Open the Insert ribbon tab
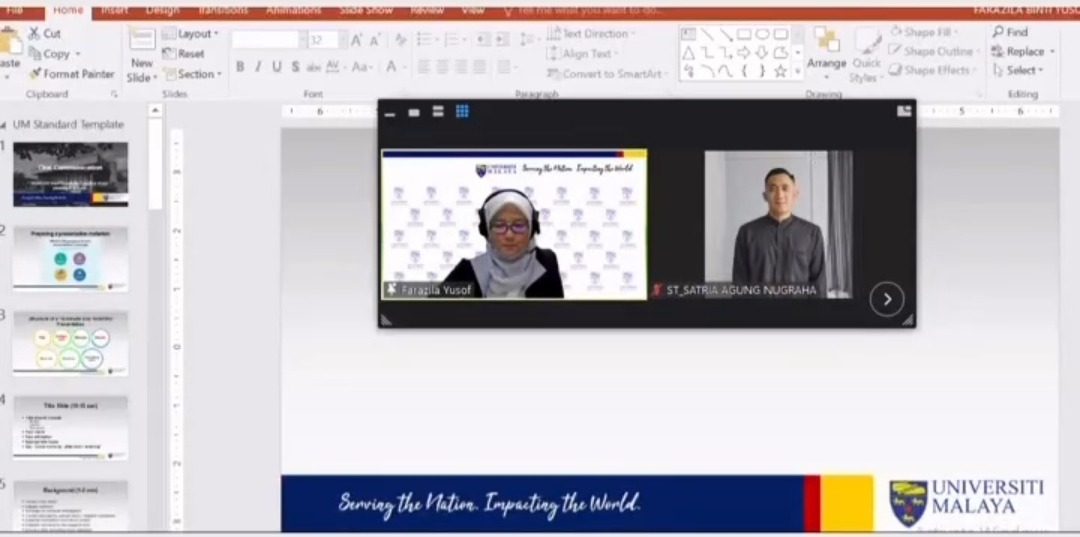The image size is (1080, 537). coord(114,10)
